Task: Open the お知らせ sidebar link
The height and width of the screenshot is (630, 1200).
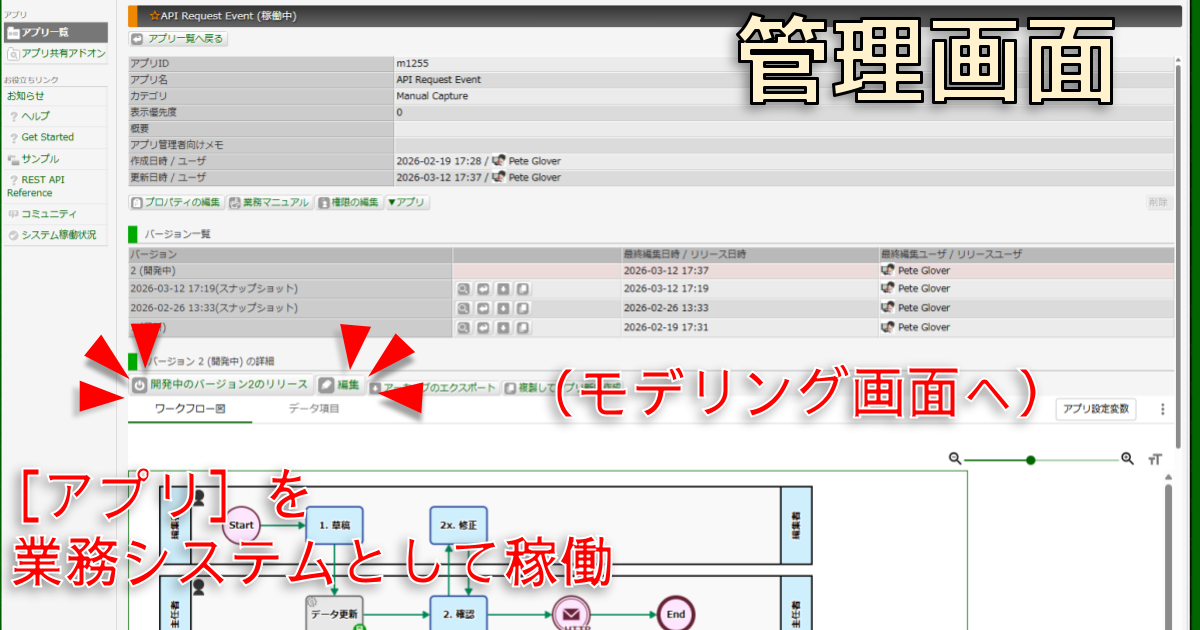Action: (26, 96)
